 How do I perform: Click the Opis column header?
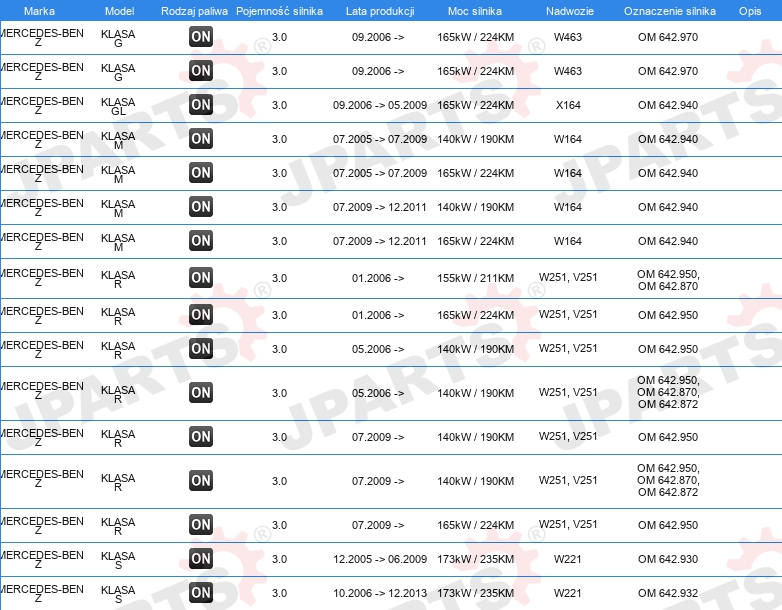[x=750, y=11]
